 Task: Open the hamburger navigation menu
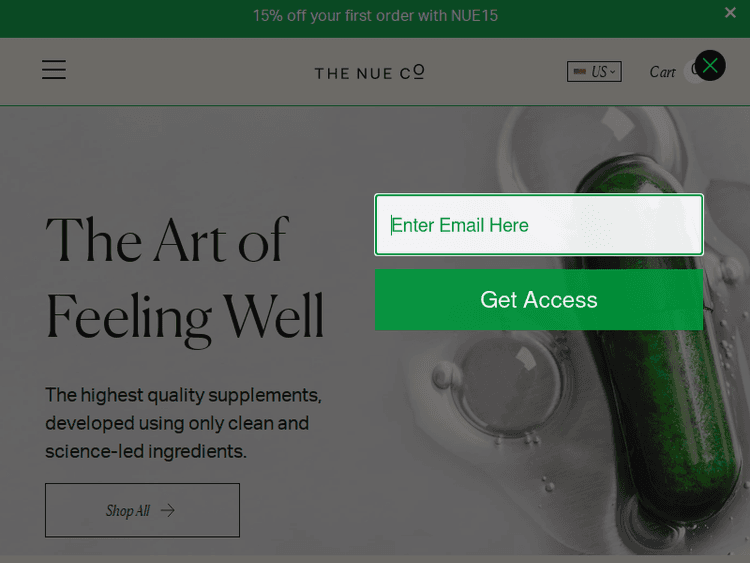tap(54, 70)
